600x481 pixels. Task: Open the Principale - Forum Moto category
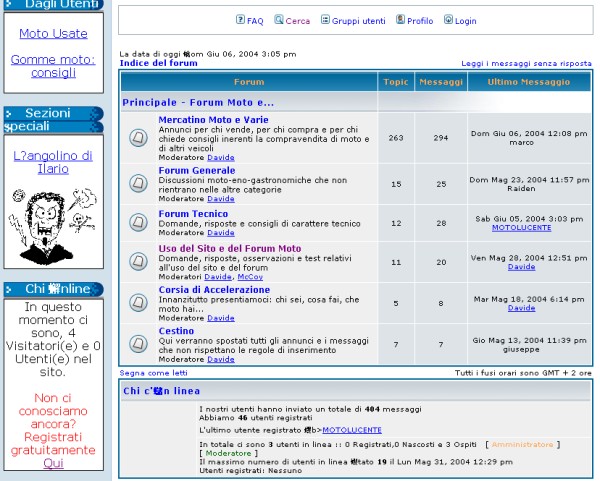tap(198, 102)
